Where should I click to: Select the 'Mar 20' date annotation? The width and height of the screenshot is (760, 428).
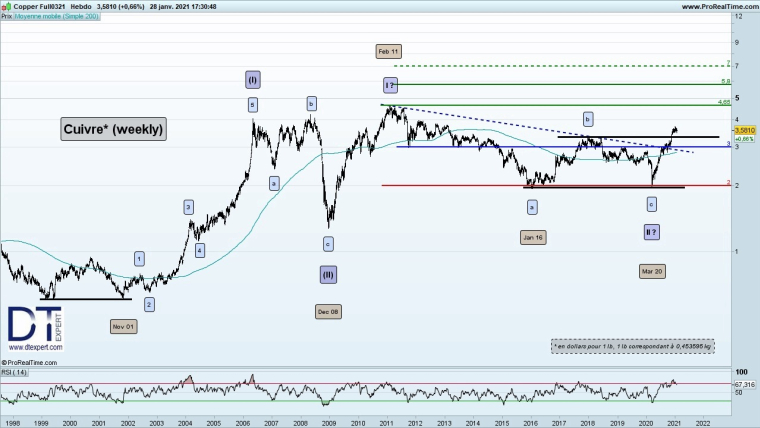pyautogui.click(x=651, y=271)
